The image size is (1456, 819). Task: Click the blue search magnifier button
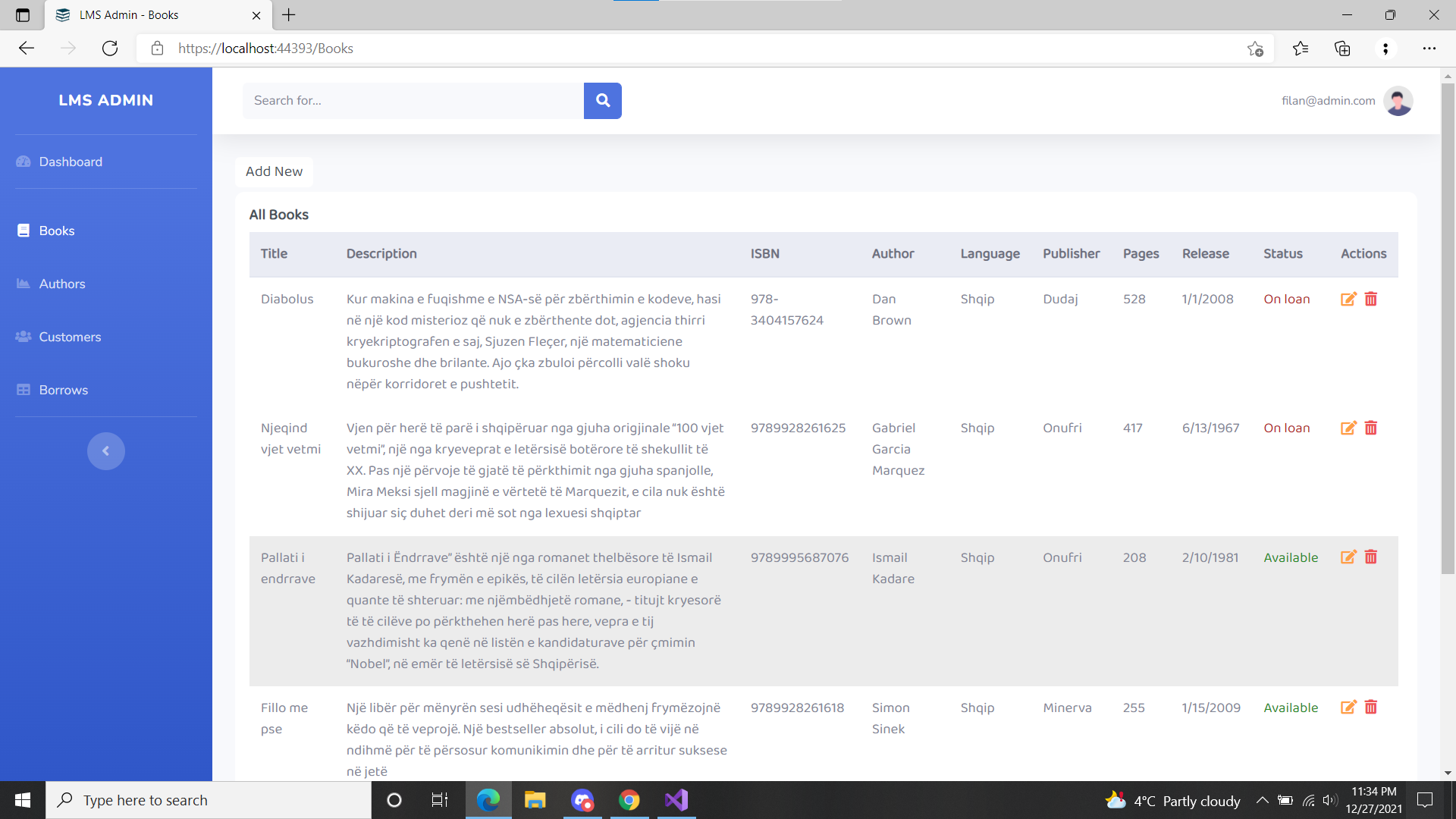coord(602,100)
